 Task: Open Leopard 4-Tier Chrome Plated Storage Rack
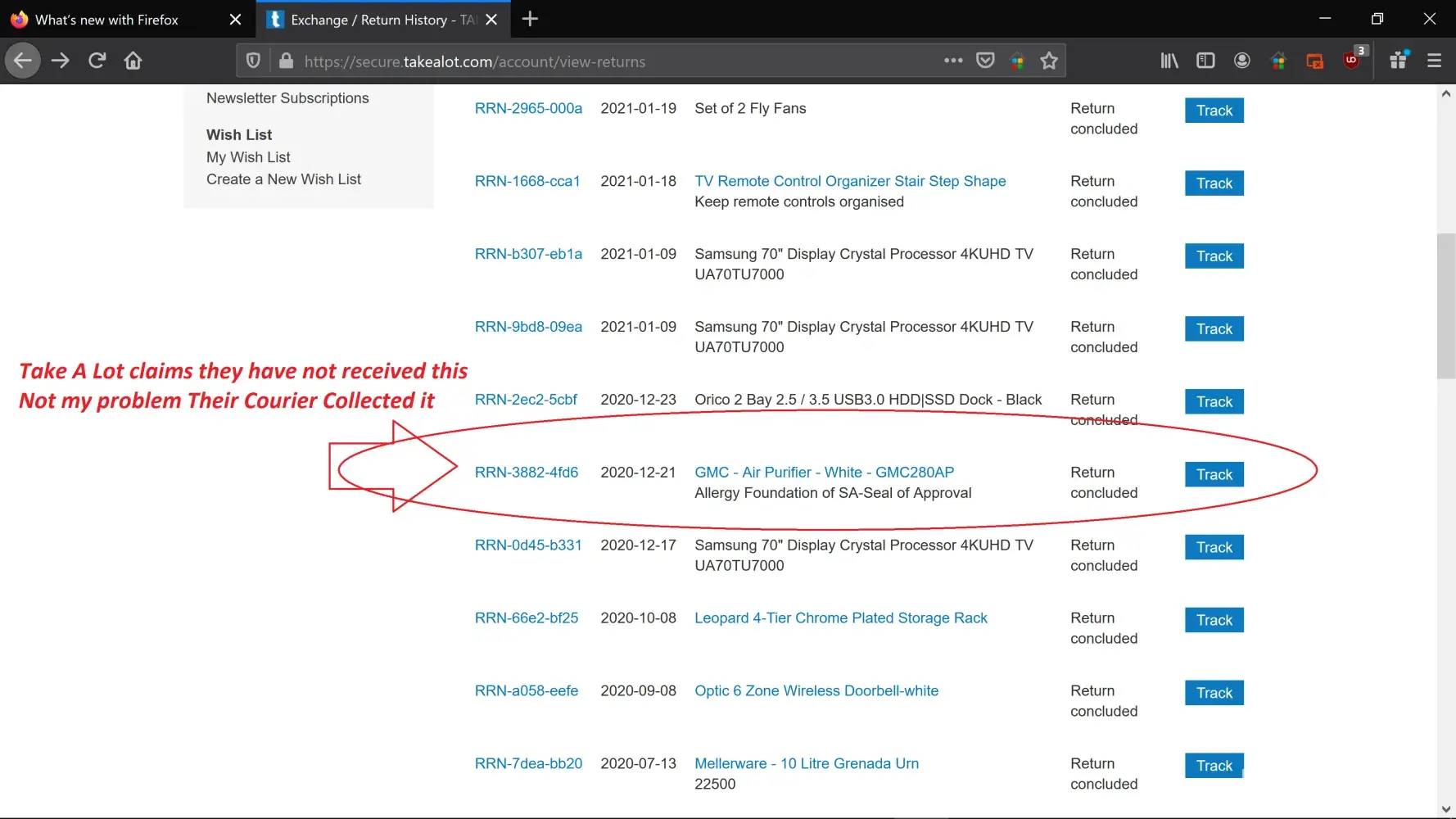click(840, 618)
